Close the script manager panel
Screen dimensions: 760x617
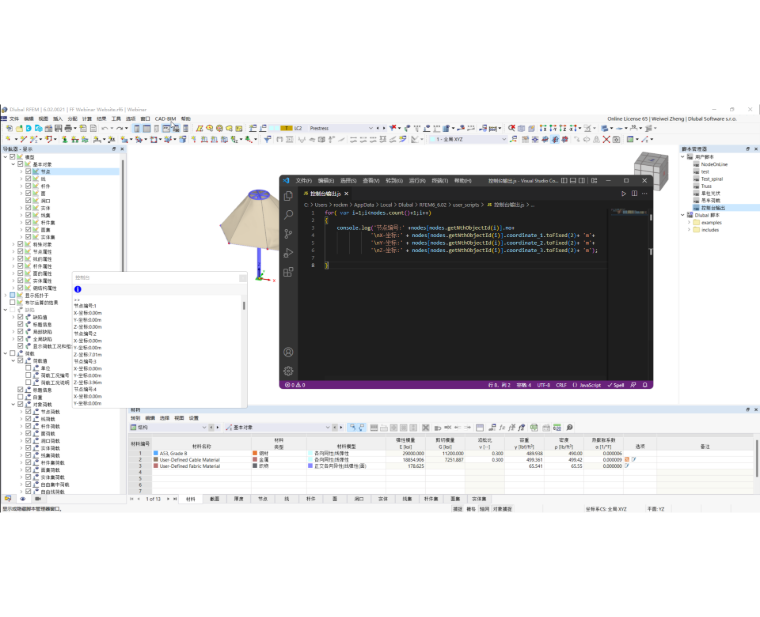(755, 149)
